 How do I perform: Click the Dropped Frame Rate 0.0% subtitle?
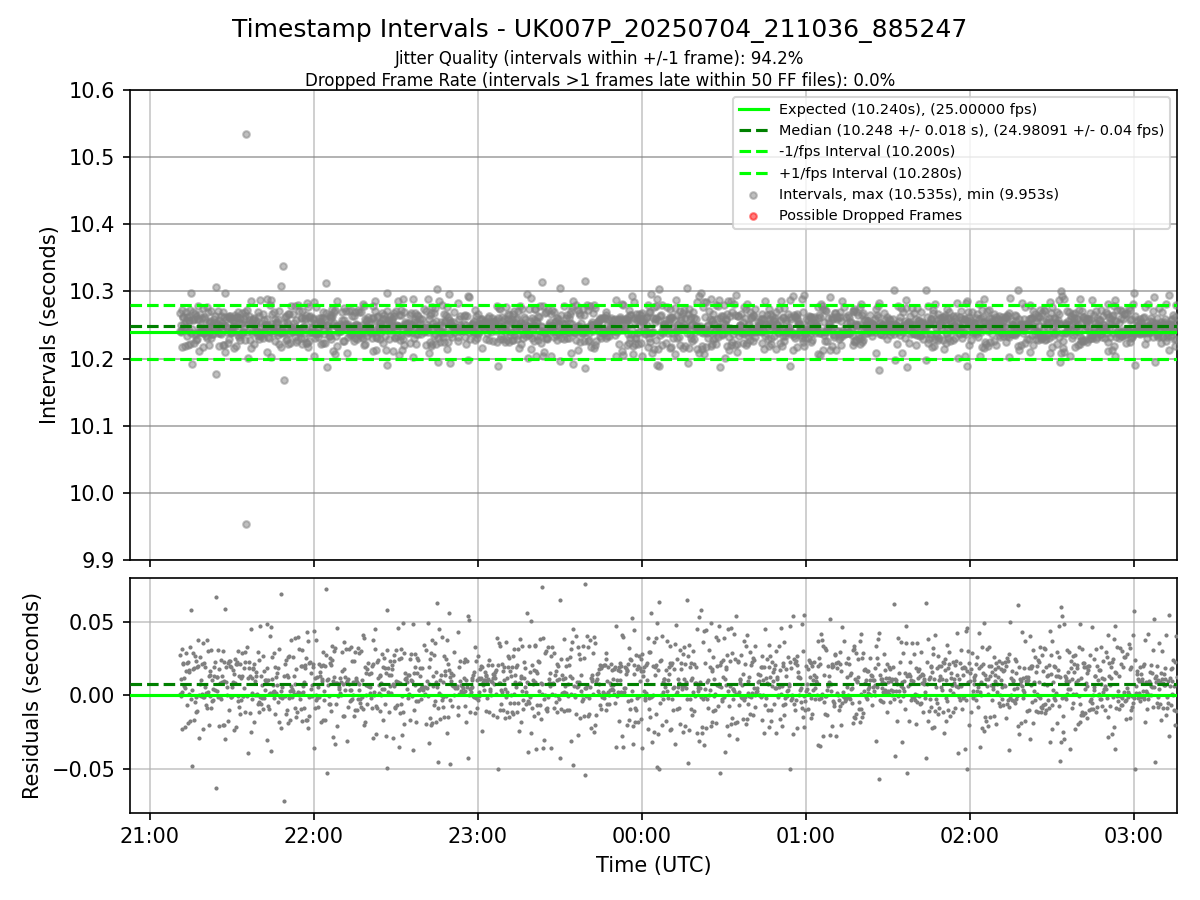pyautogui.click(x=599, y=80)
